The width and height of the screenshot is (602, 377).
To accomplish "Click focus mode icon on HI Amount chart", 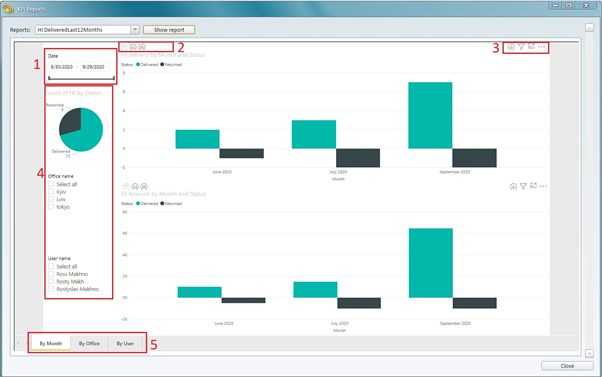I will tap(533, 186).
